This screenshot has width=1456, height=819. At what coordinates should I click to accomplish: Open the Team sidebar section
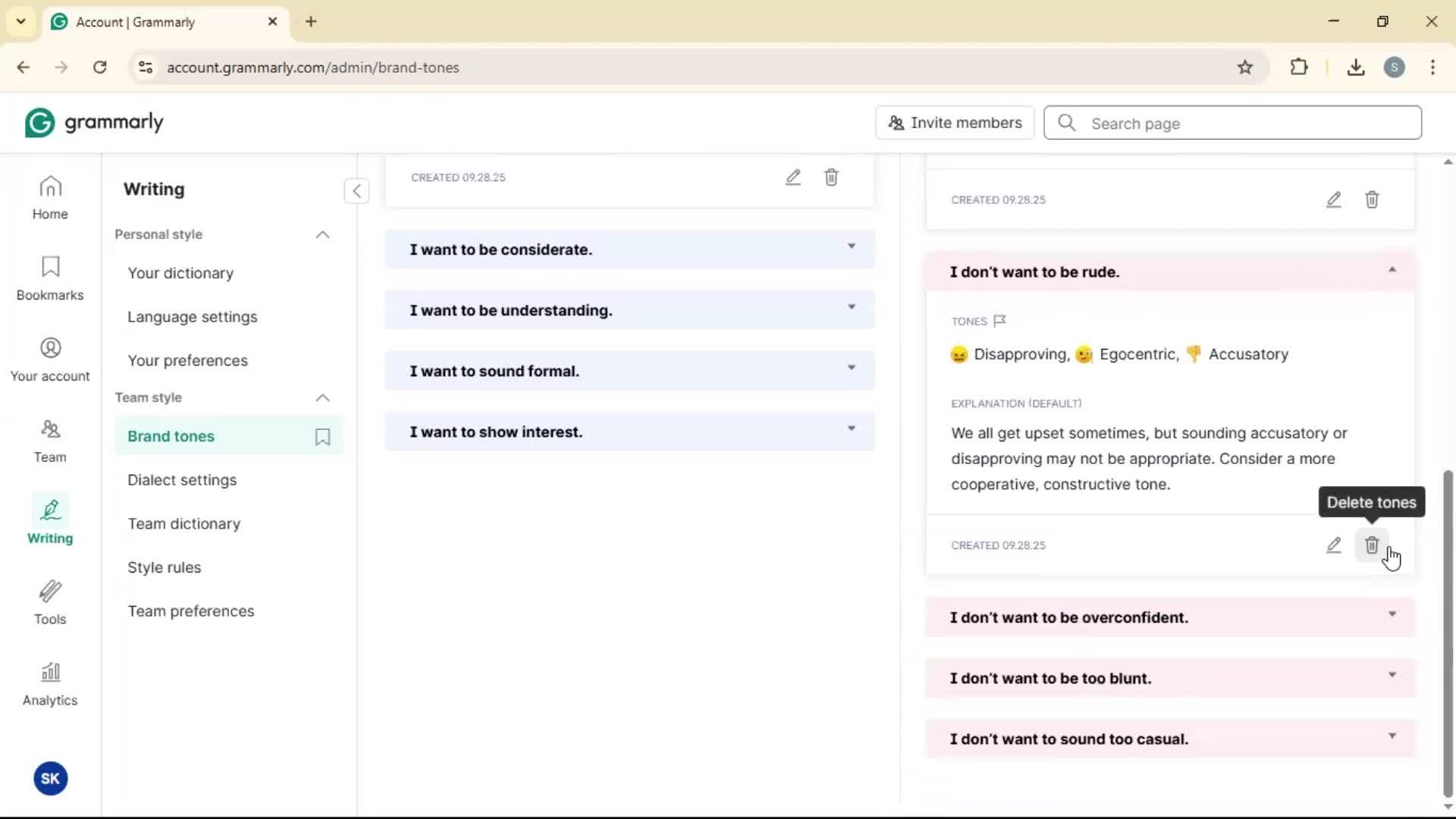(x=50, y=441)
